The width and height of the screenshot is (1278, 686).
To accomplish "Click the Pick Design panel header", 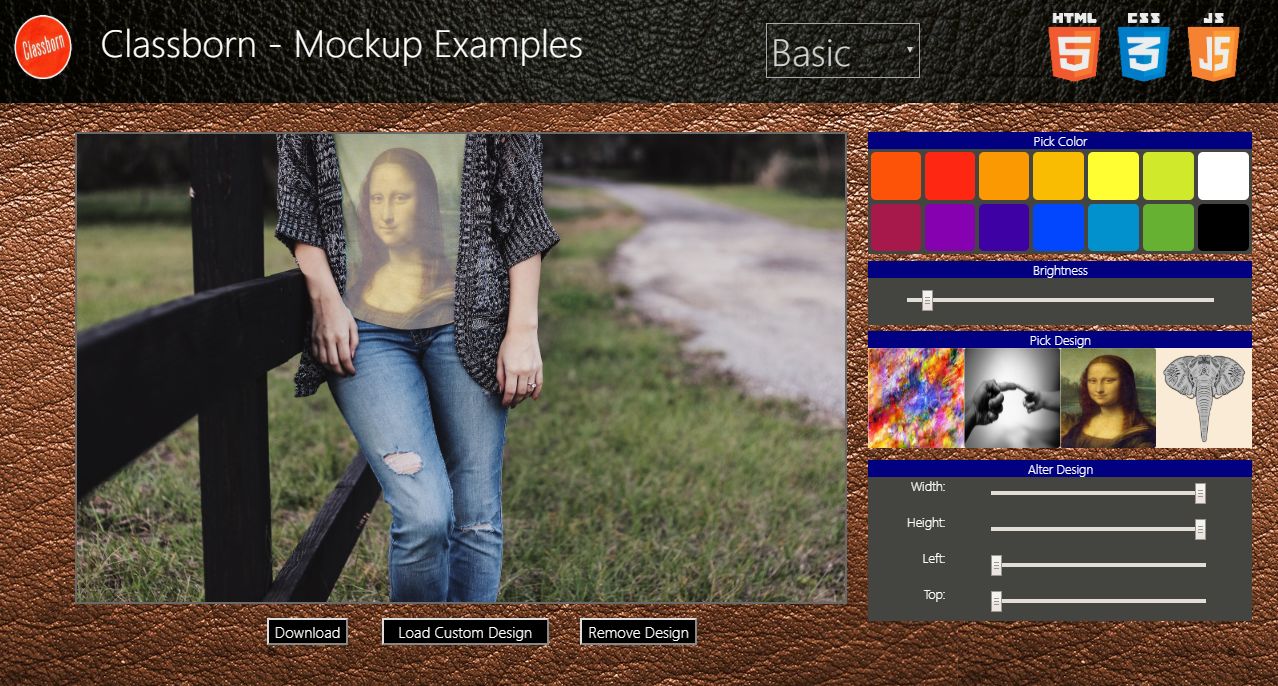I will (1060, 340).
